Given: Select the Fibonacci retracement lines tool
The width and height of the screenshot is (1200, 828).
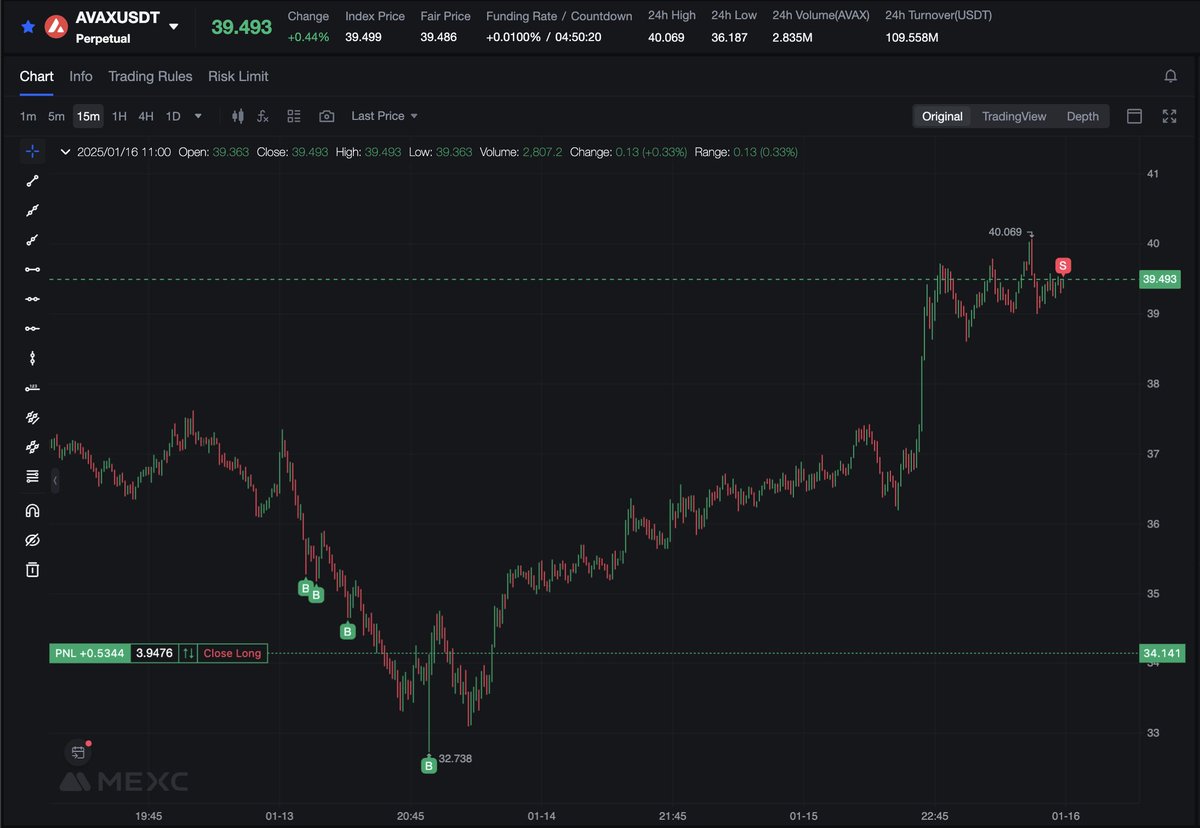Looking at the screenshot, I should (x=32, y=476).
